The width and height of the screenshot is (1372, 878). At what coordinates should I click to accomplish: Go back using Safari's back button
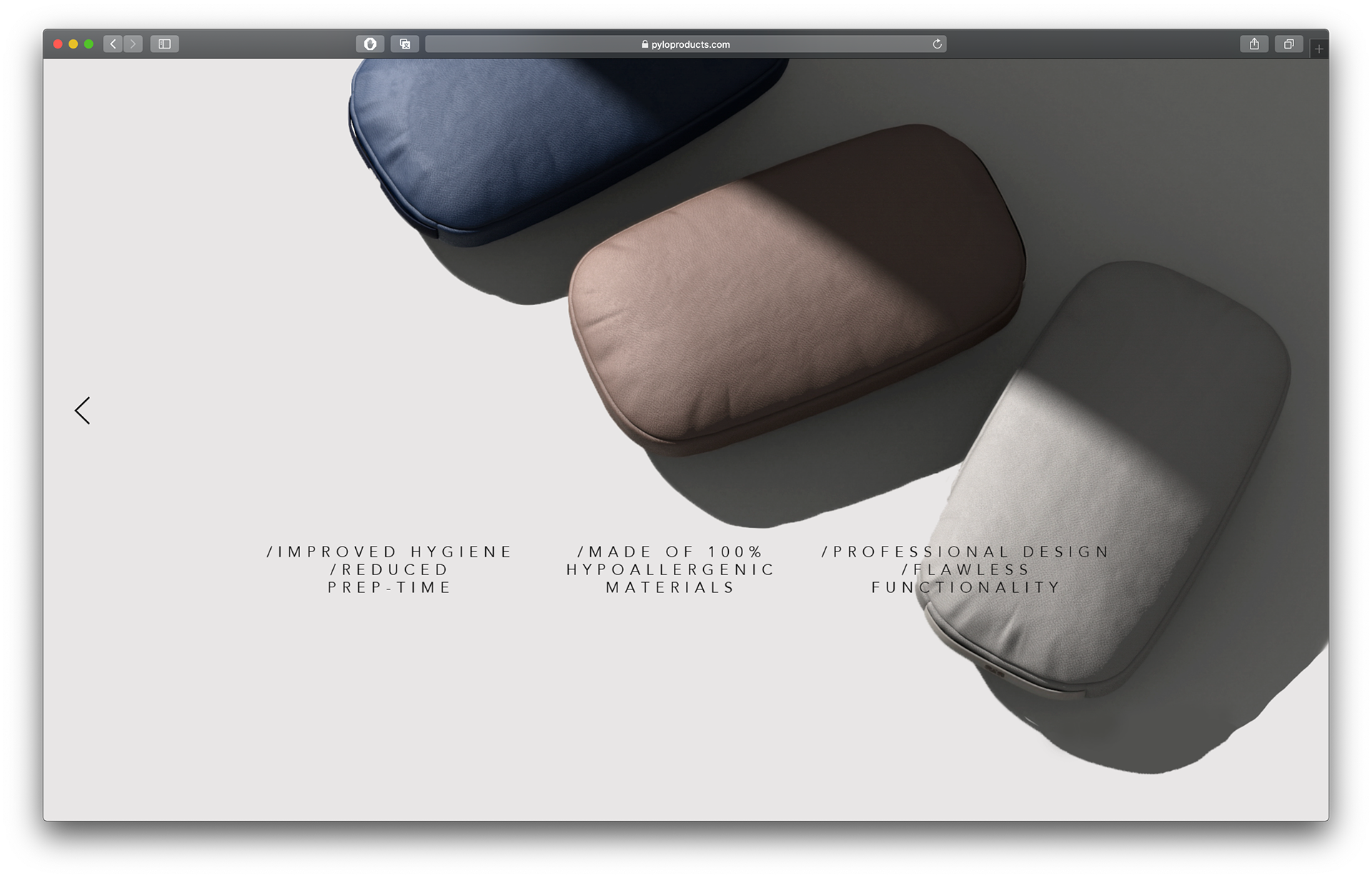113,44
